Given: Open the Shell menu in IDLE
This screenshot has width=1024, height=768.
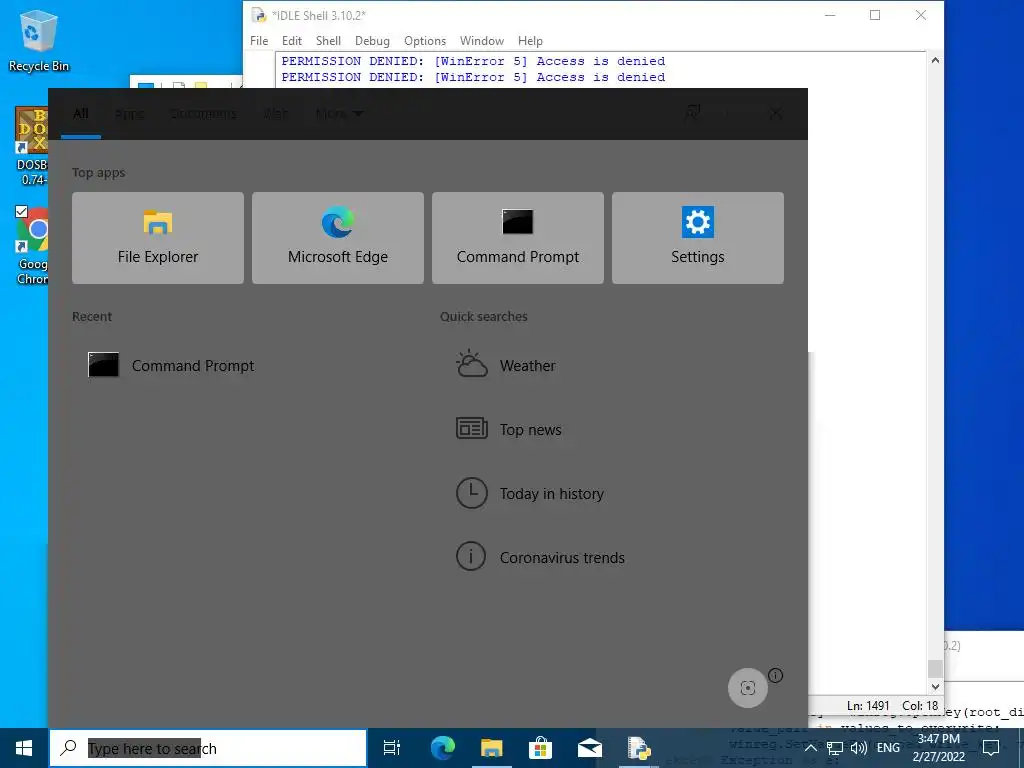Looking at the screenshot, I should 328,40.
